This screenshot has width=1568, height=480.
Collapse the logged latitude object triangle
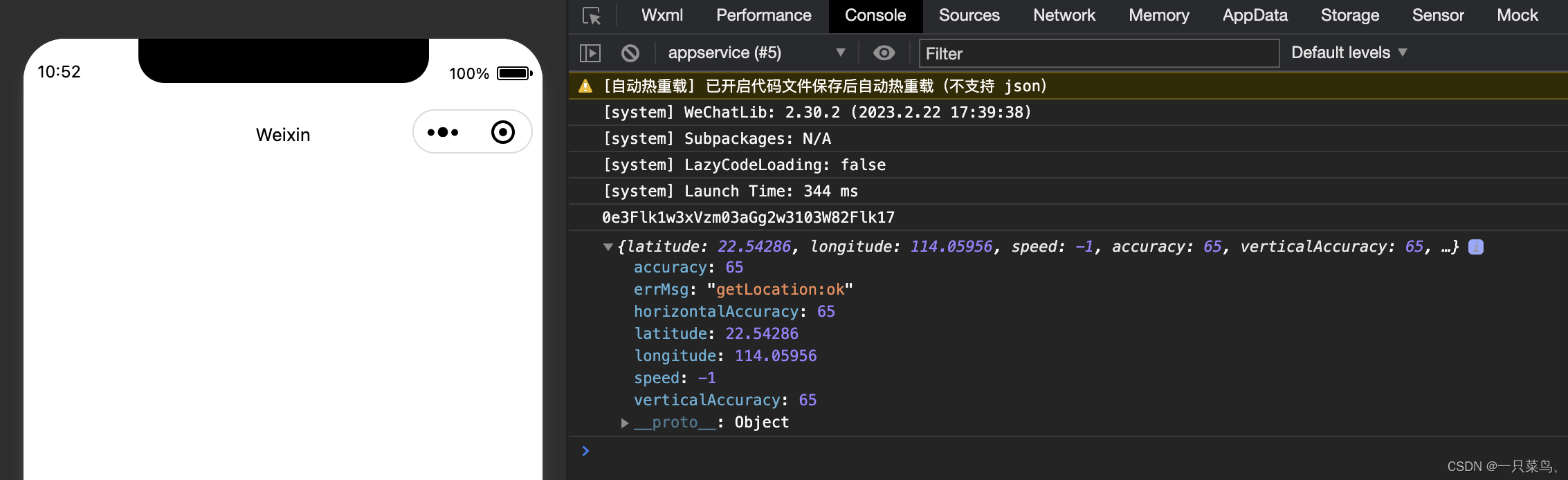pyautogui.click(x=608, y=247)
